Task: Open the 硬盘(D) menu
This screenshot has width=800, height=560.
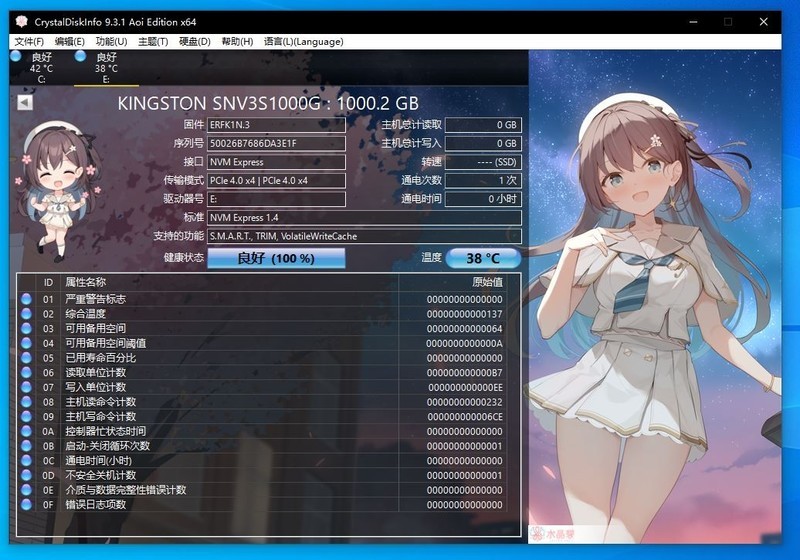Action: [194, 42]
